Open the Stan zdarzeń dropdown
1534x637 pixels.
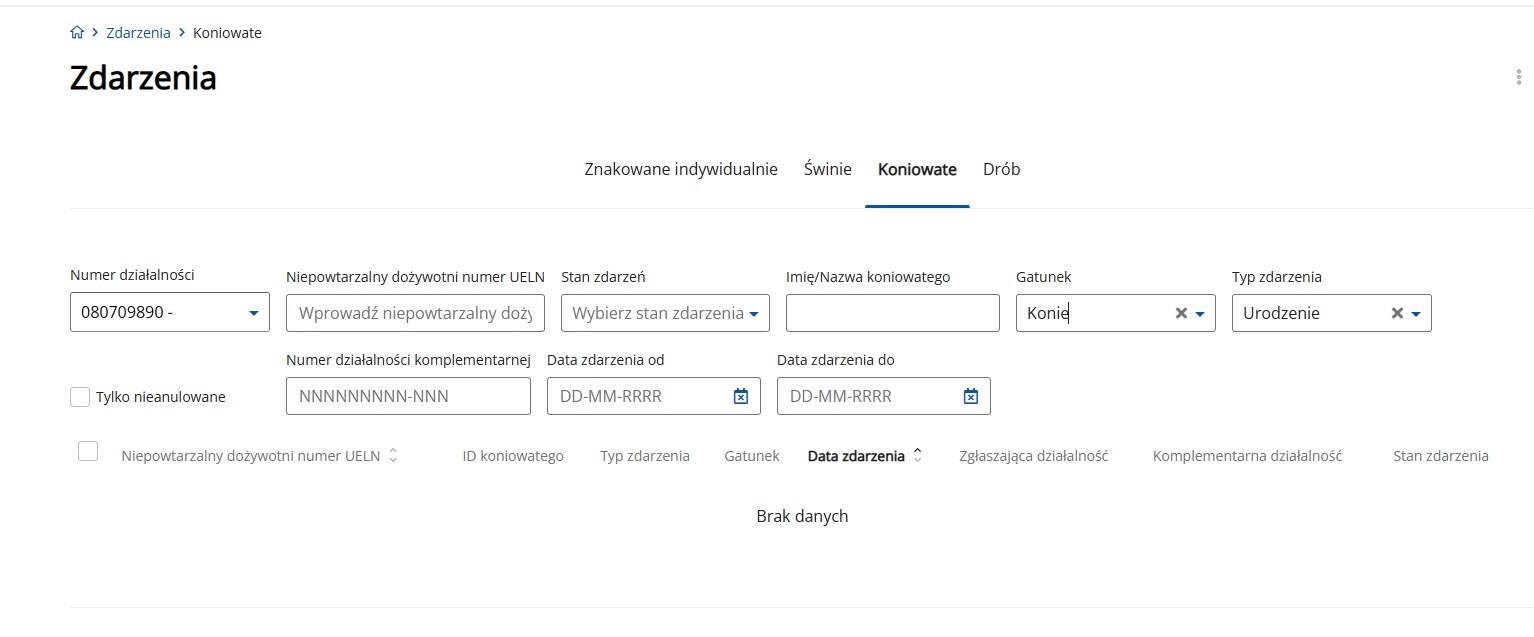click(x=753, y=313)
